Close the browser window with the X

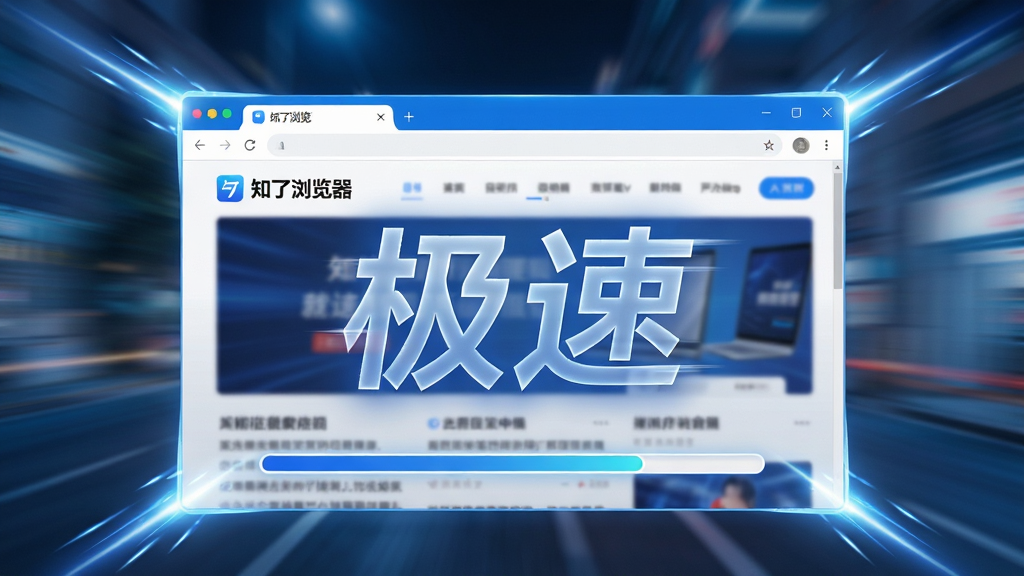click(x=827, y=113)
